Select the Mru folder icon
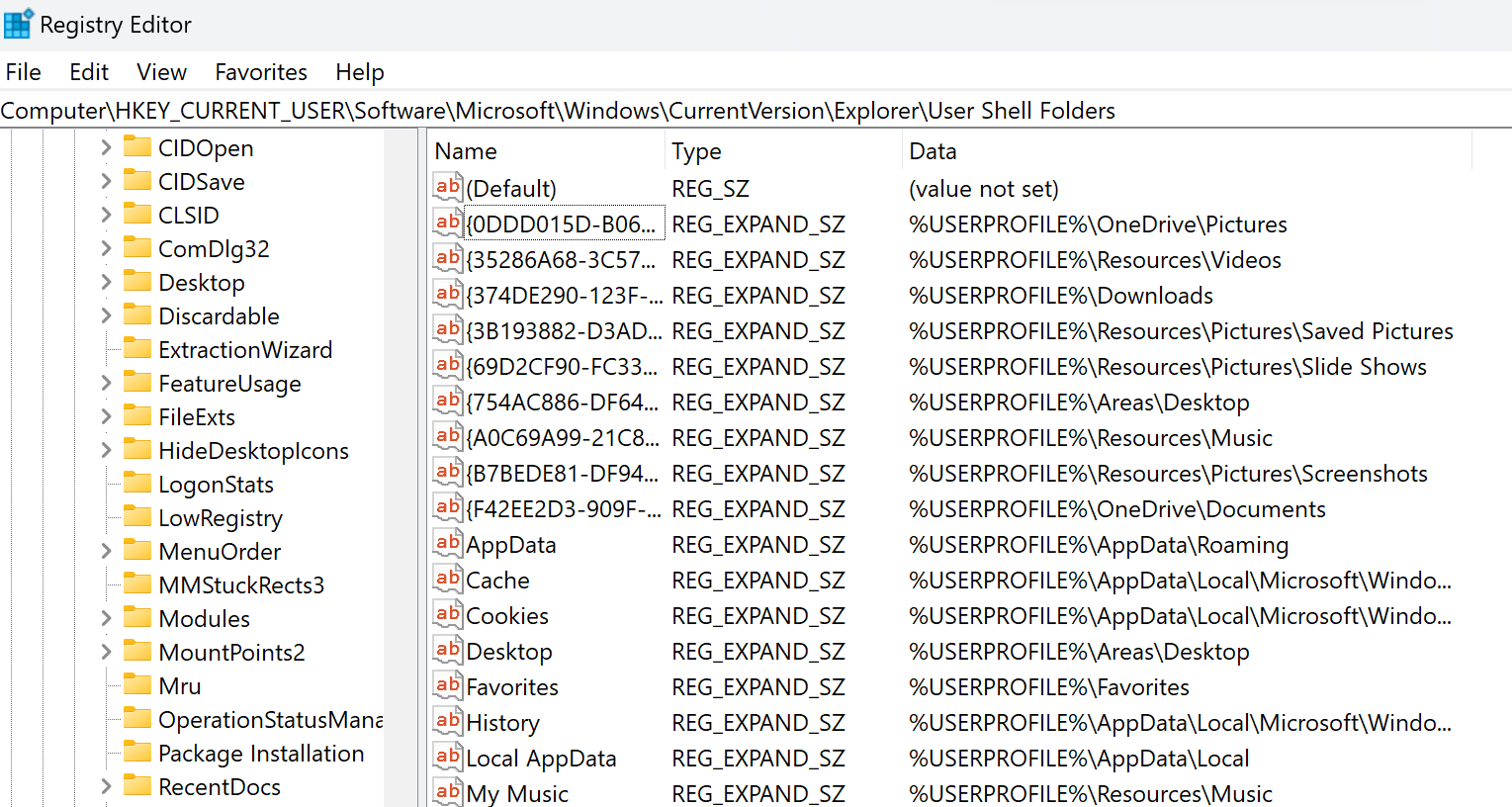1512x807 pixels. pyautogui.click(x=137, y=685)
